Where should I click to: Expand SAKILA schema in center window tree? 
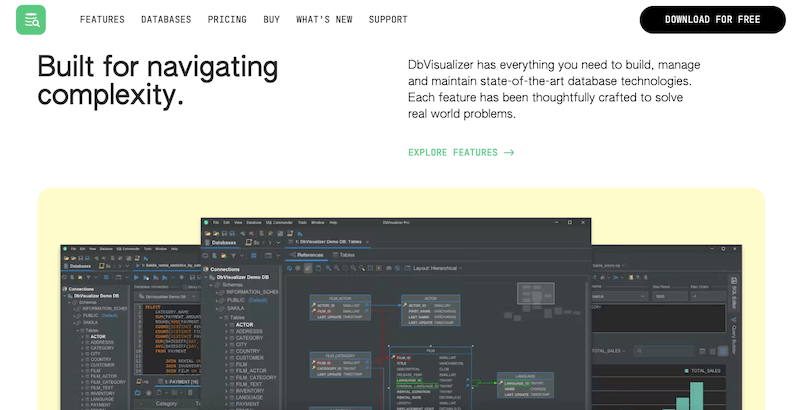point(216,309)
